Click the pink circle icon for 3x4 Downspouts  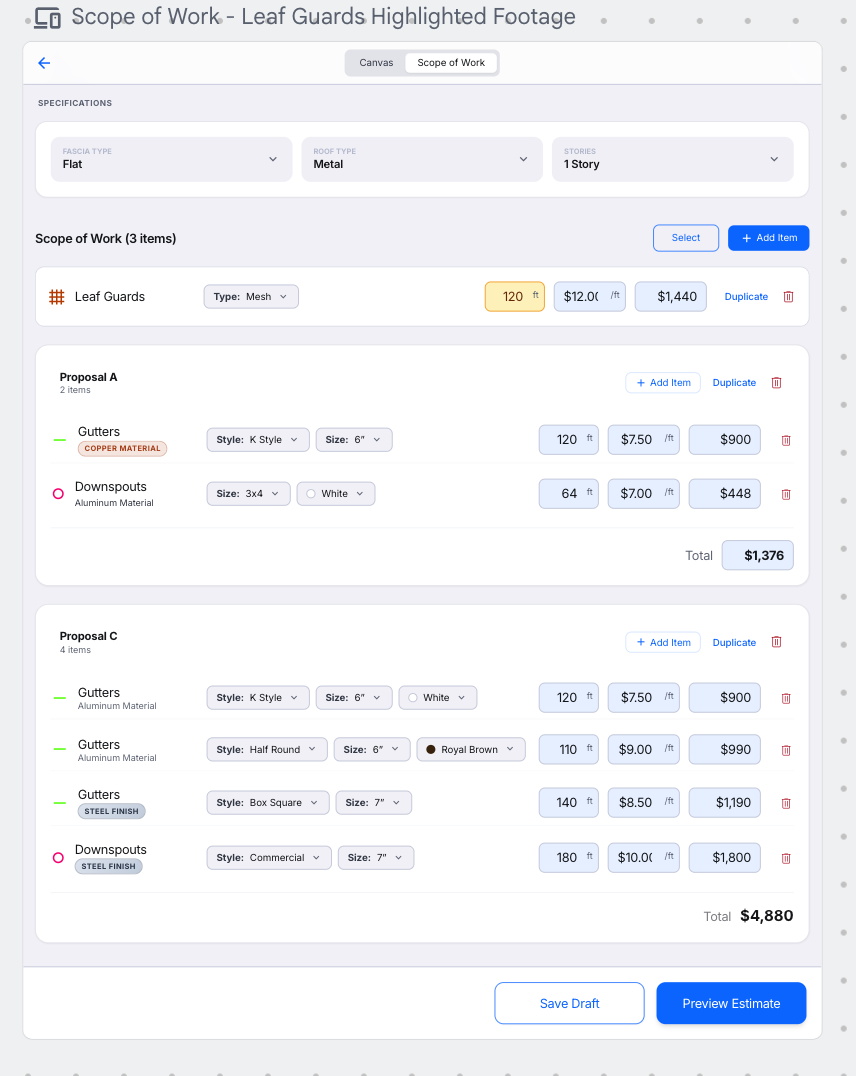(x=58, y=493)
